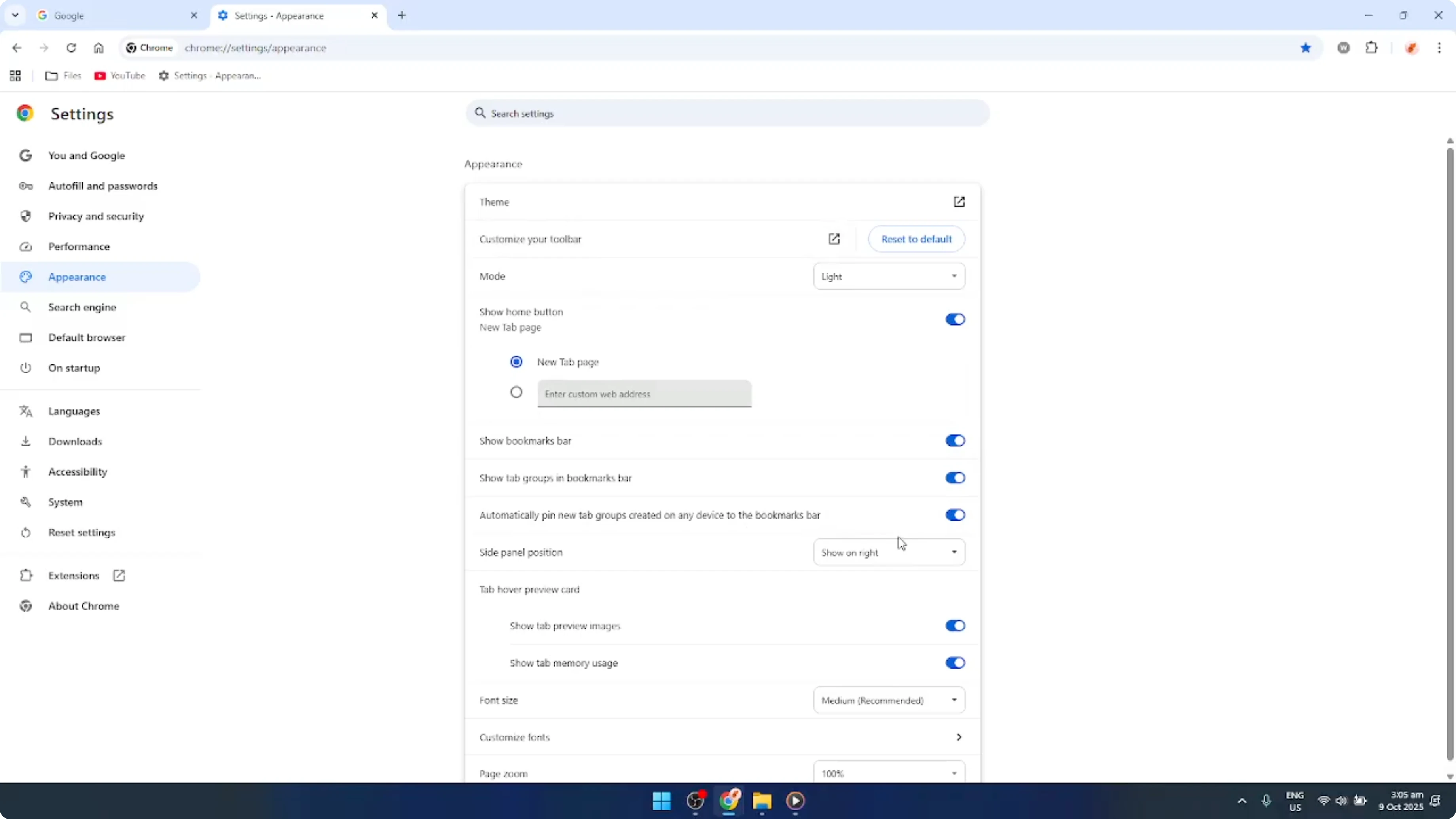
Task: Open the Files bookmark folder
Action: click(x=63, y=76)
